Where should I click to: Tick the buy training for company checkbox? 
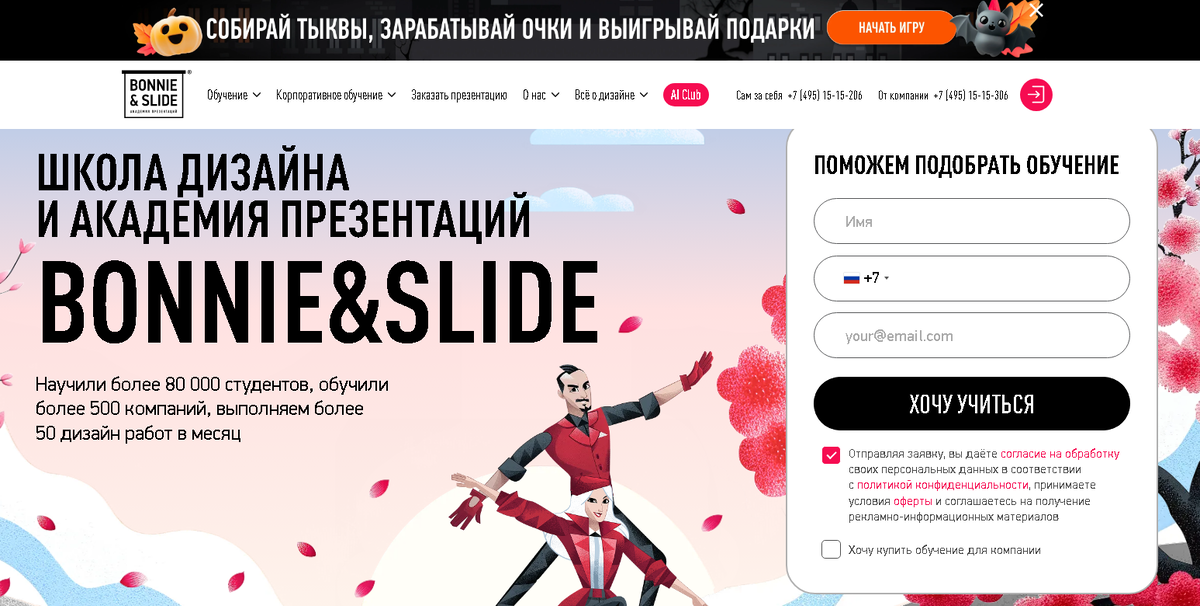831,550
